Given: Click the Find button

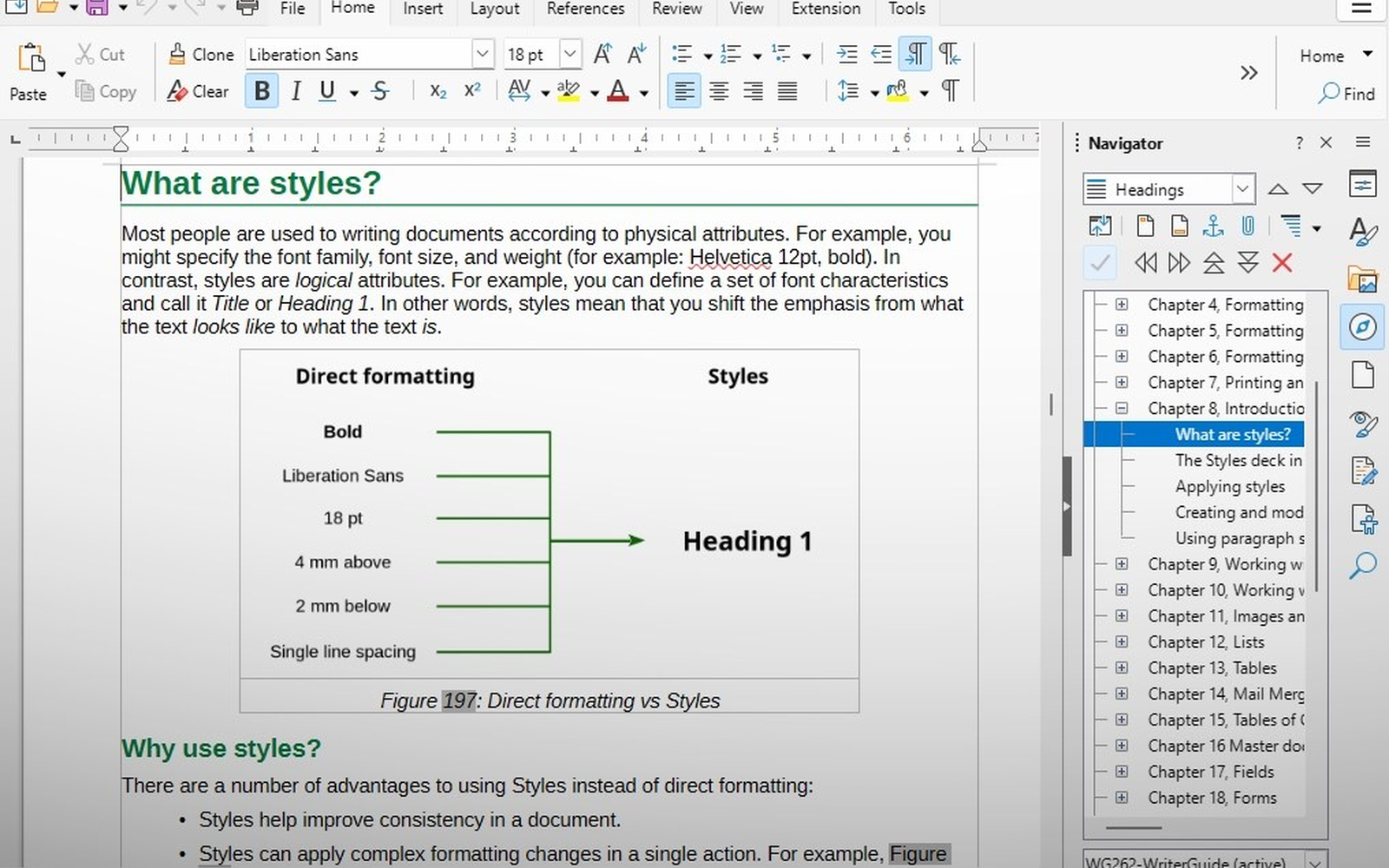Looking at the screenshot, I should [1346, 93].
